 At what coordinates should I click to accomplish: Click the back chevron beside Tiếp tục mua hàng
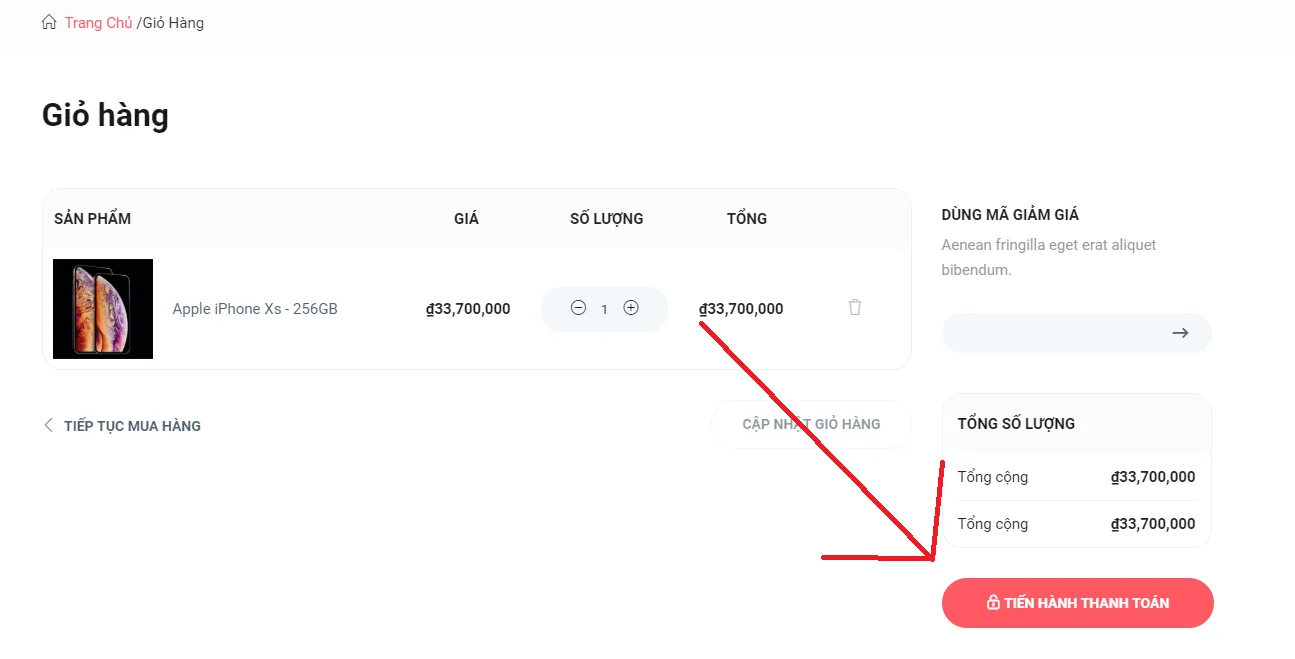point(48,425)
